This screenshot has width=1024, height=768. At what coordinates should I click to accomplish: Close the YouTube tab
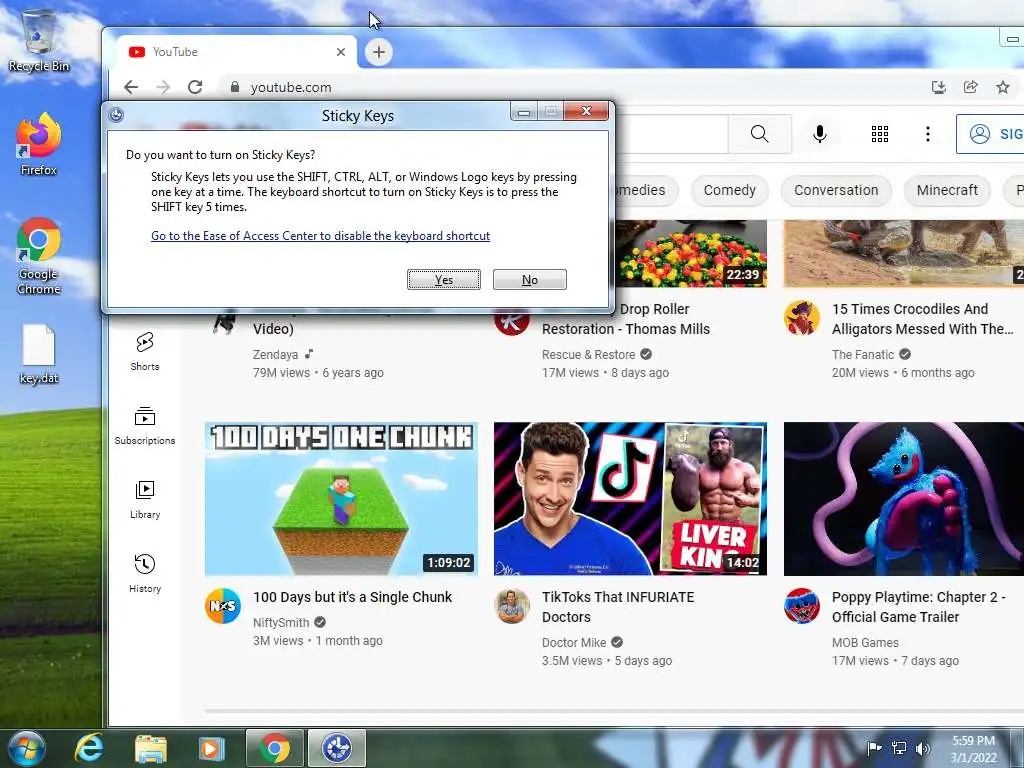coord(341,52)
